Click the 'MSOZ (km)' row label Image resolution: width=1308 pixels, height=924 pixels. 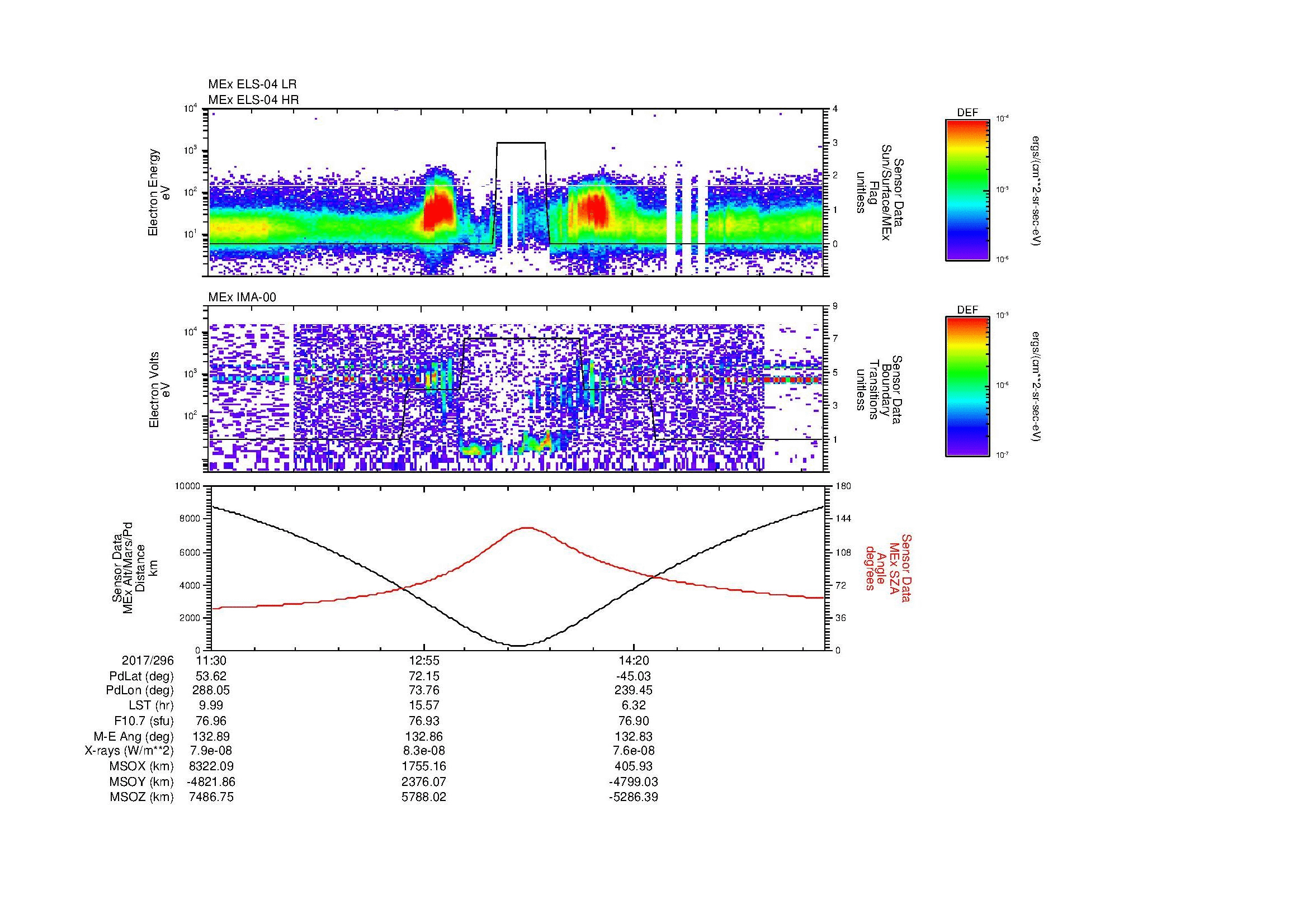click(141, 797)
